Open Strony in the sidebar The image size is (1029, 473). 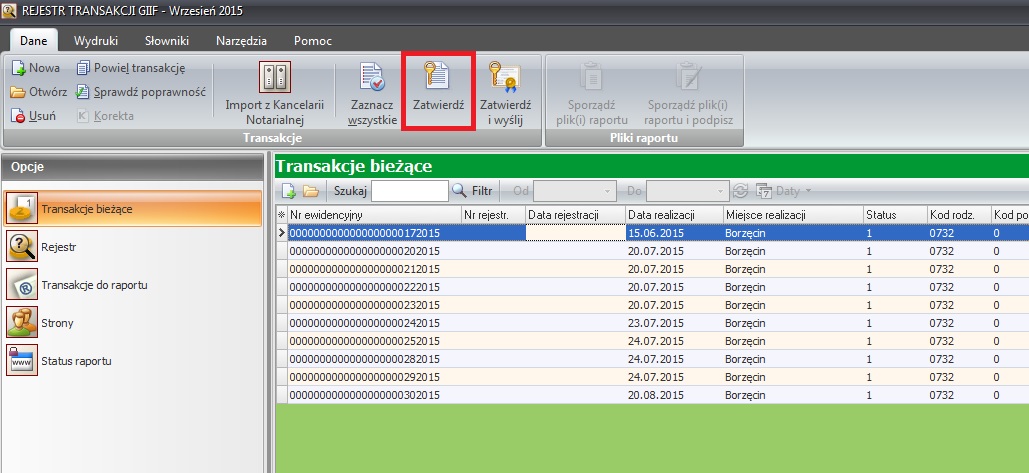coord(57,323)
